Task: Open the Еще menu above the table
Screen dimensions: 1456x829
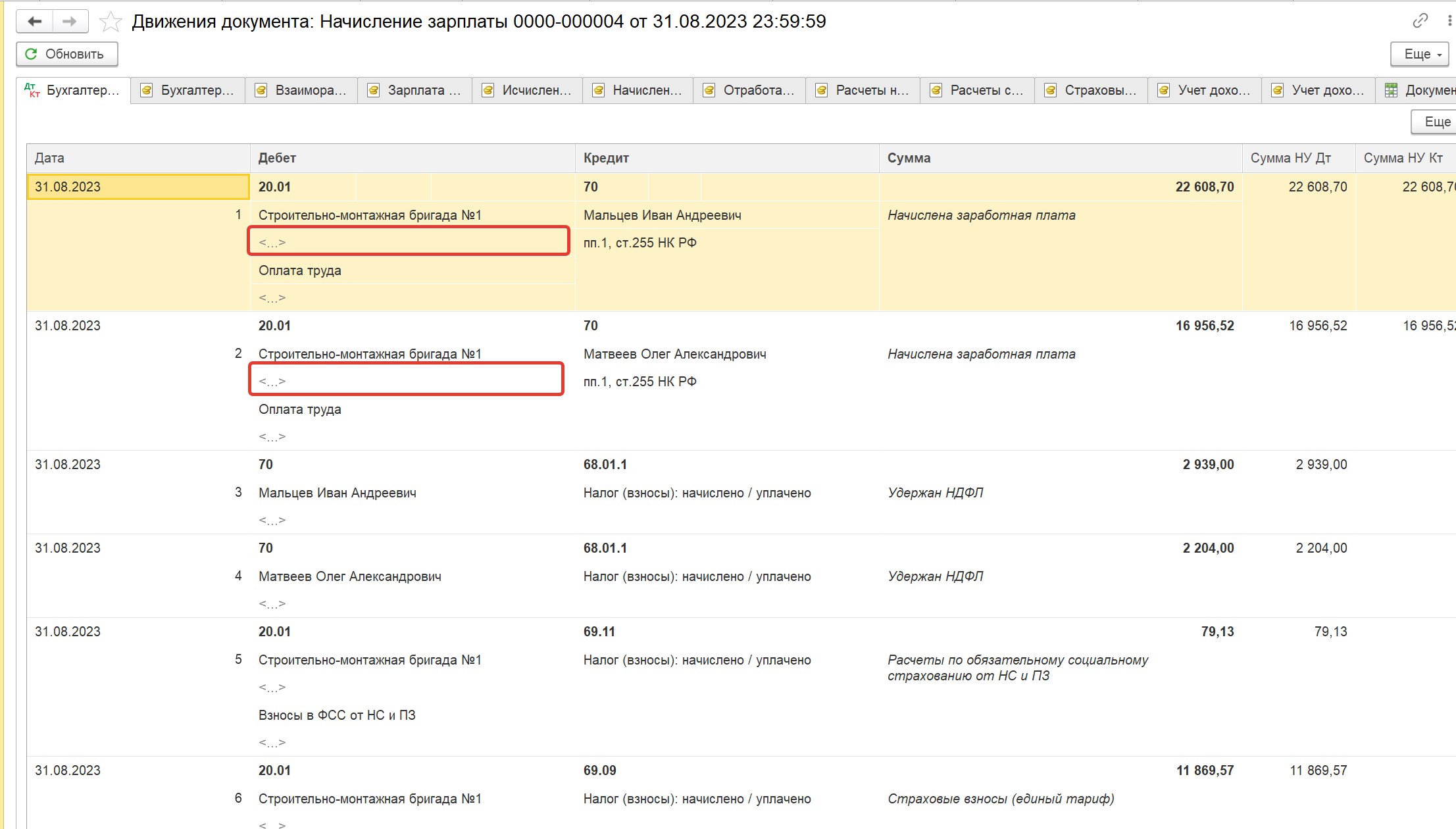Action: 1436,122
